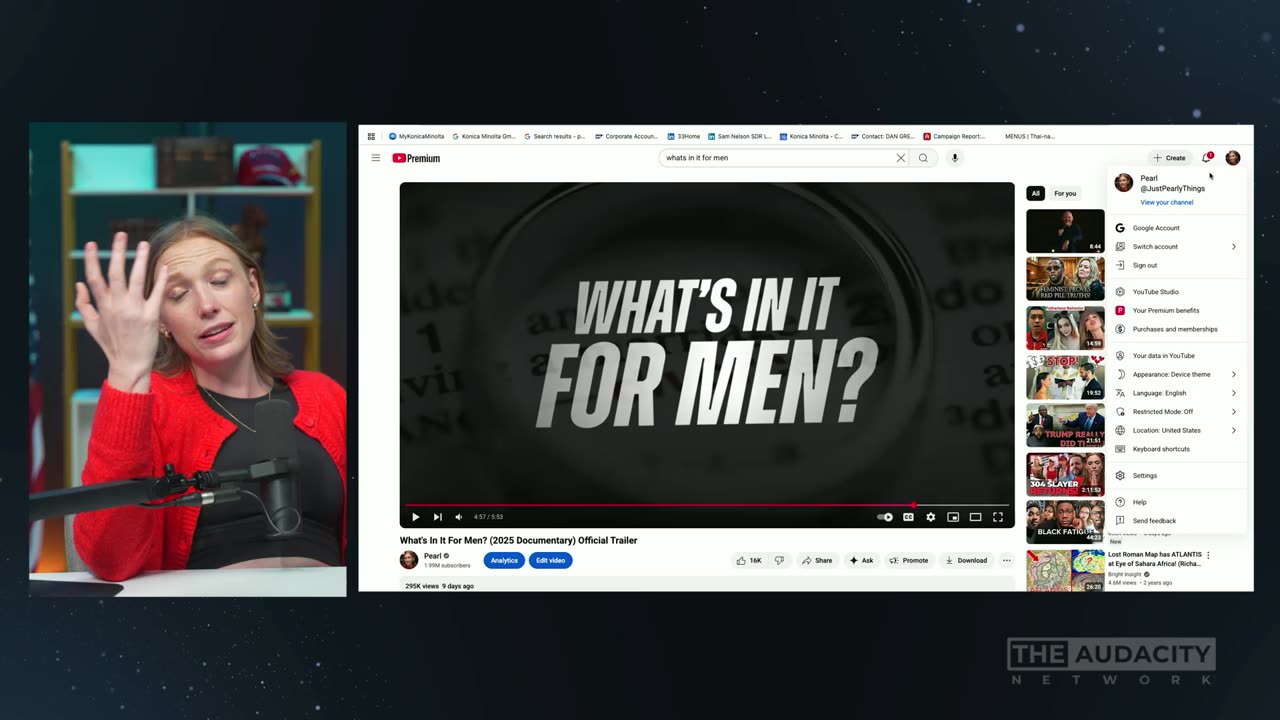Screen dimensions: 1280x720
Task: Open the Sam Nelson SDR bookmark
Action: click(740, 136)
